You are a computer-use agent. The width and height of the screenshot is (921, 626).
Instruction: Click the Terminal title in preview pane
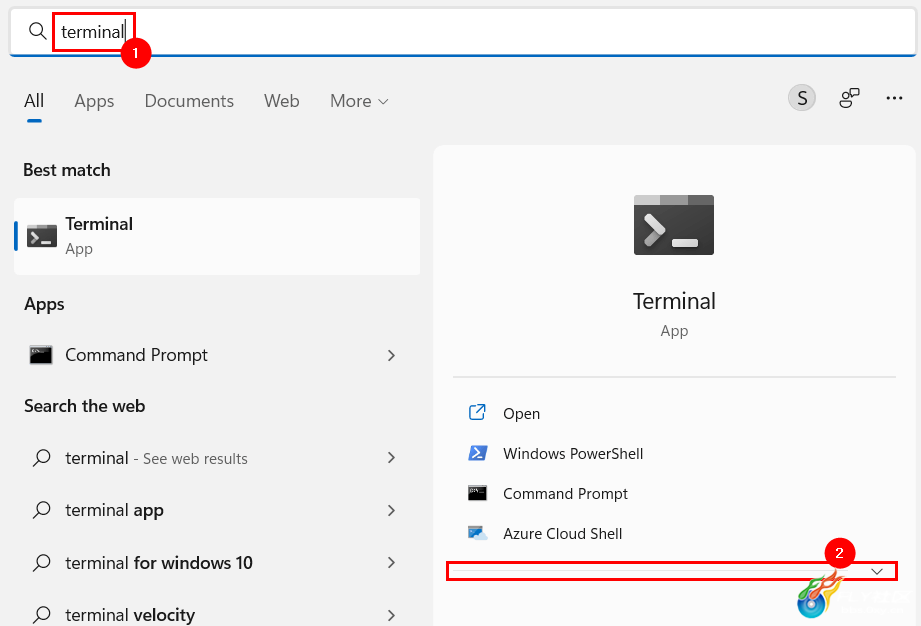(674, 301)
